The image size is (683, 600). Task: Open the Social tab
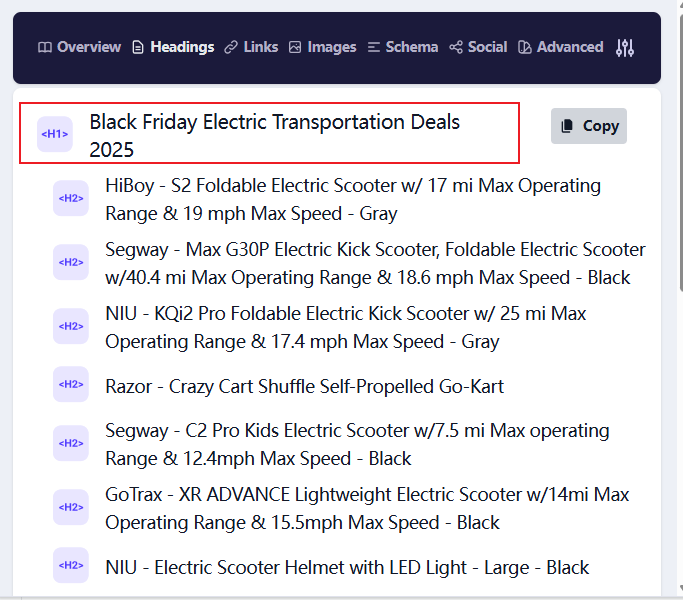478,47
